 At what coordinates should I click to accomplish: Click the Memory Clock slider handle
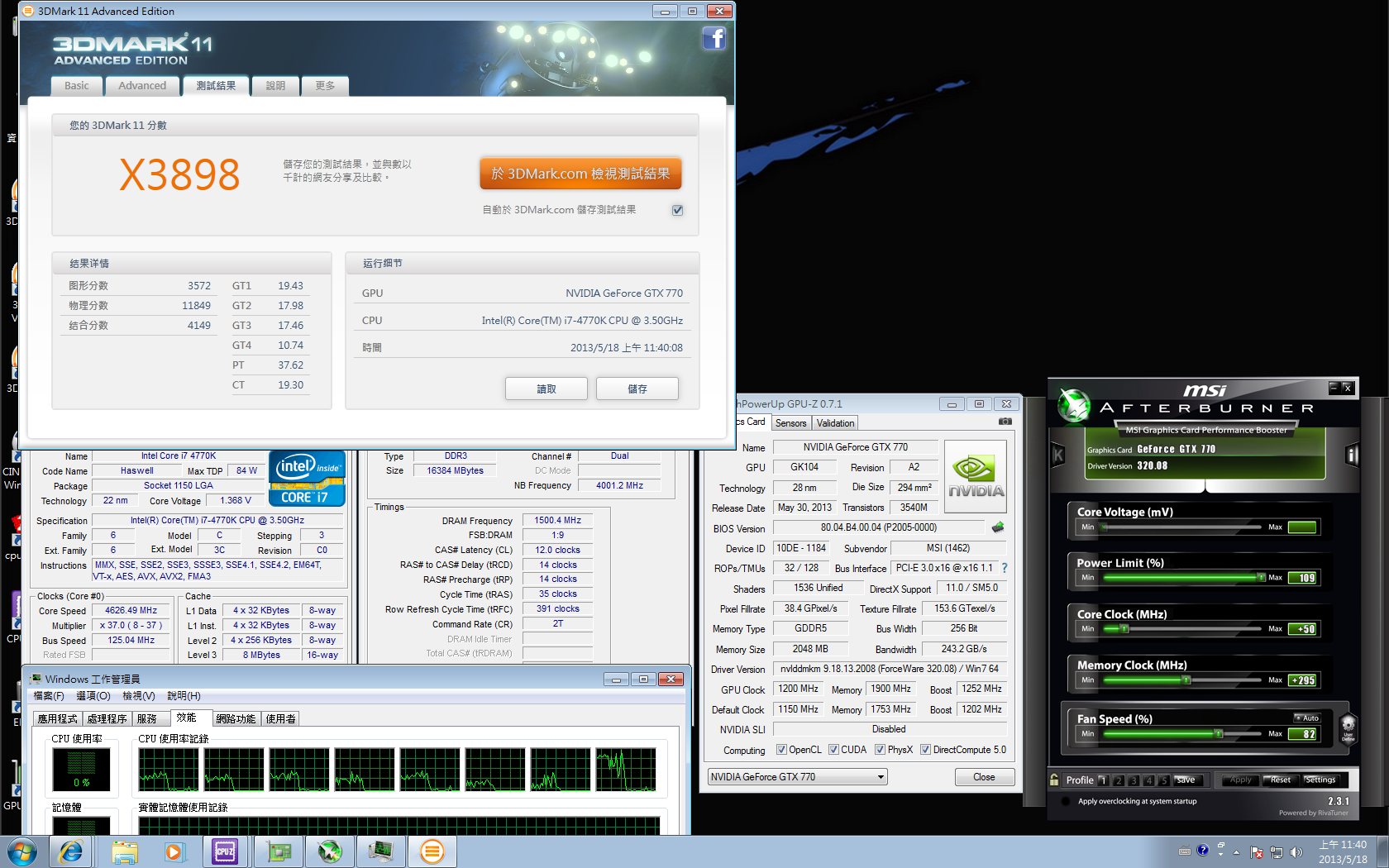(x=1186, y=680)
